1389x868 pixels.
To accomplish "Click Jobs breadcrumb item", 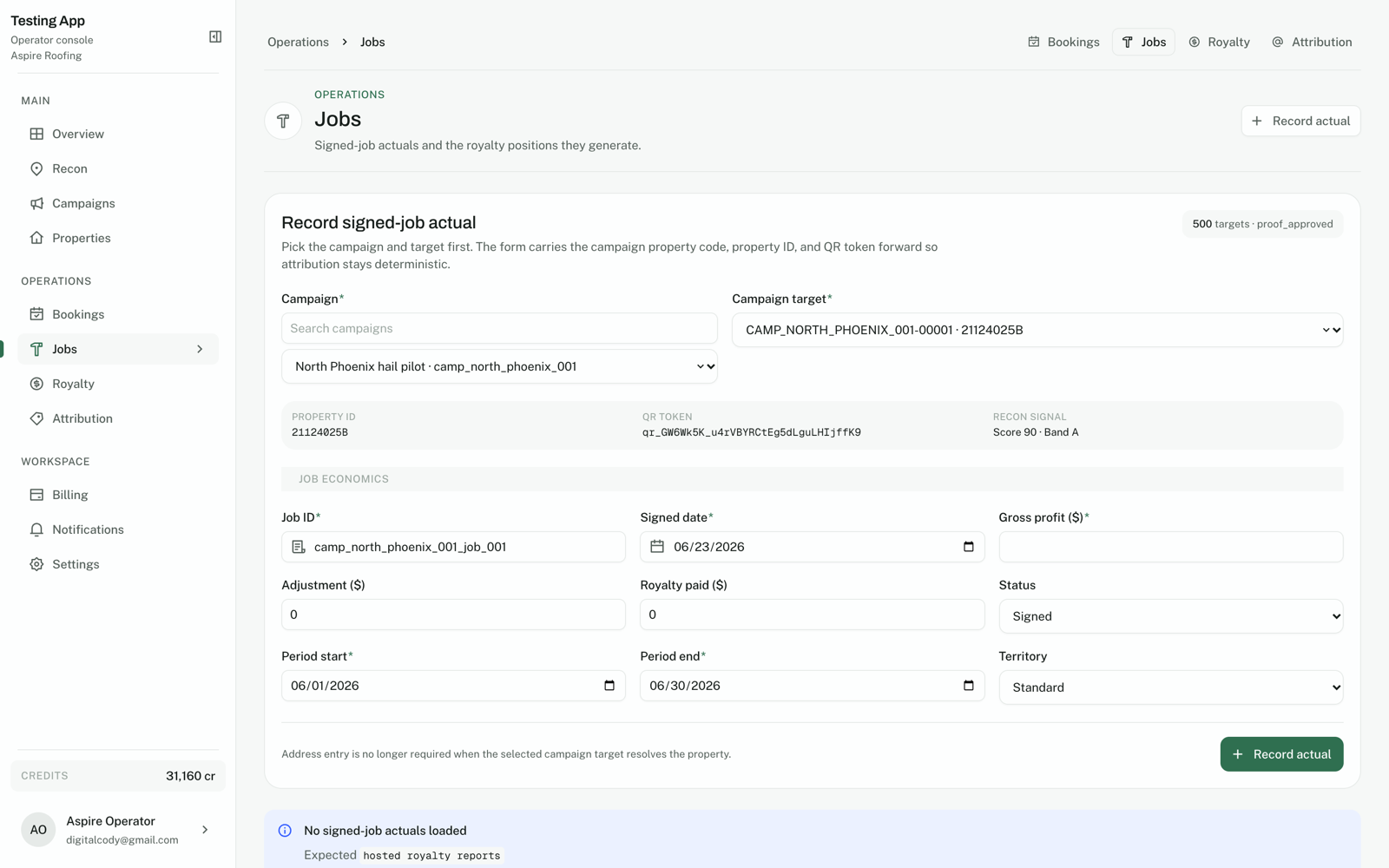I will coord(372,42).
